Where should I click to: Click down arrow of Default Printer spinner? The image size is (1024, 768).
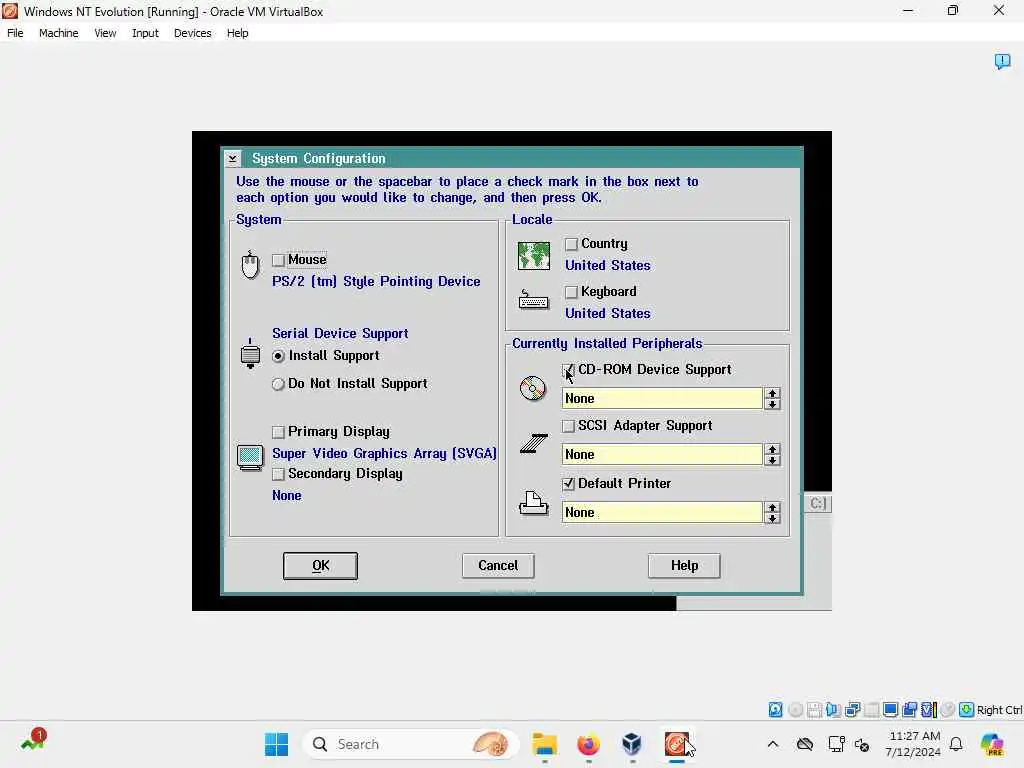click(x=773, y=518)
